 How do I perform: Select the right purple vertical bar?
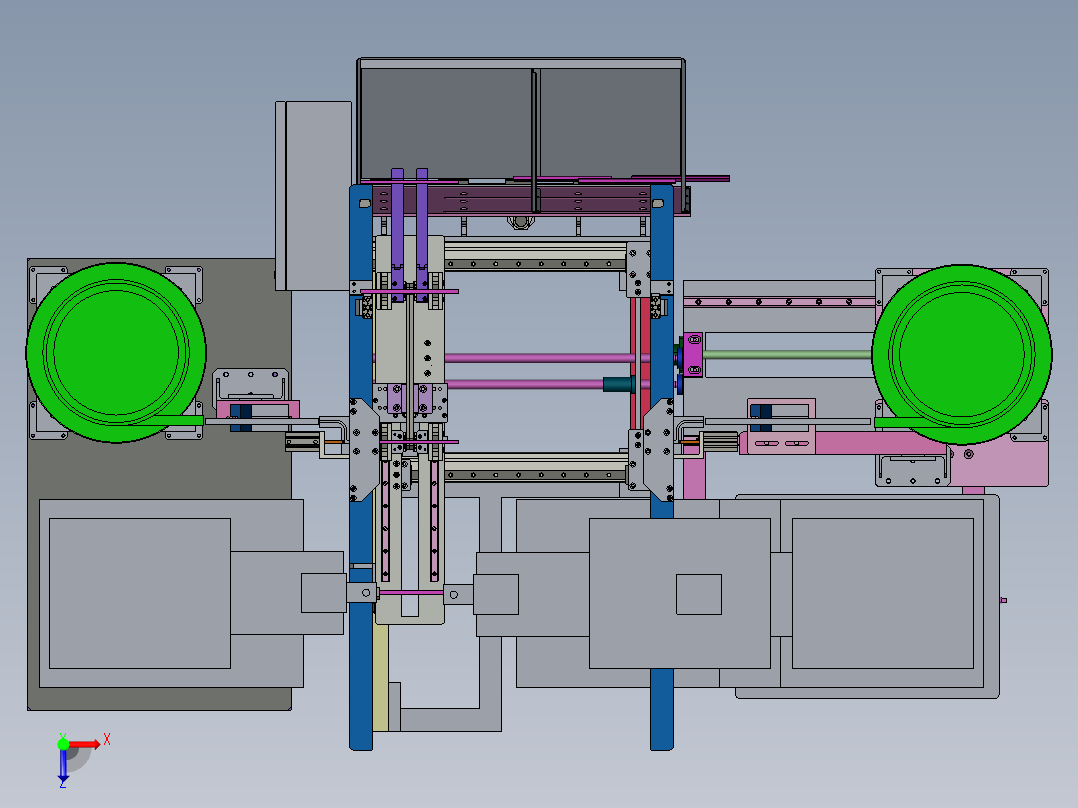(422, 236)
